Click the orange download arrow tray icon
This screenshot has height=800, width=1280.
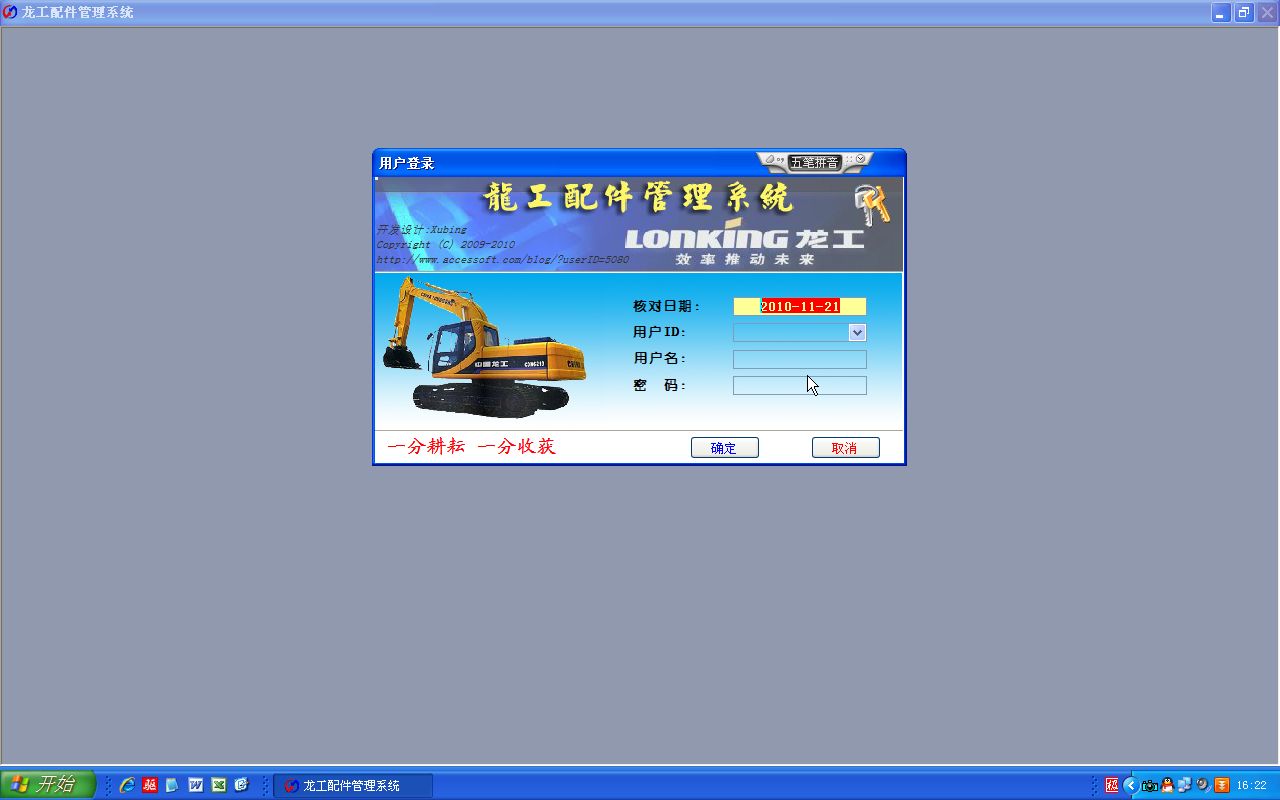[x=1222, y=785]
